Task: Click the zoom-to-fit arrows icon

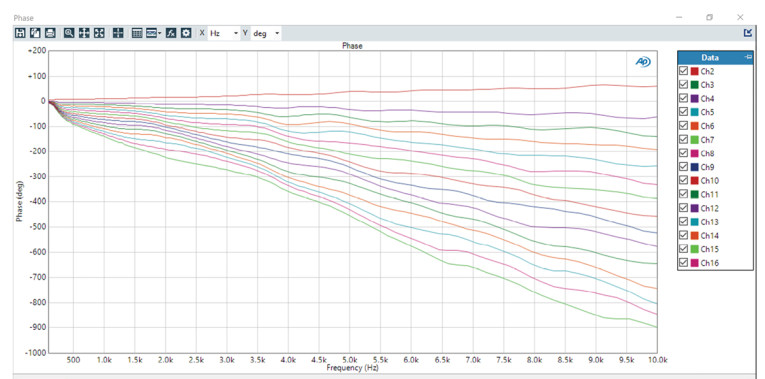Action: 99,33
